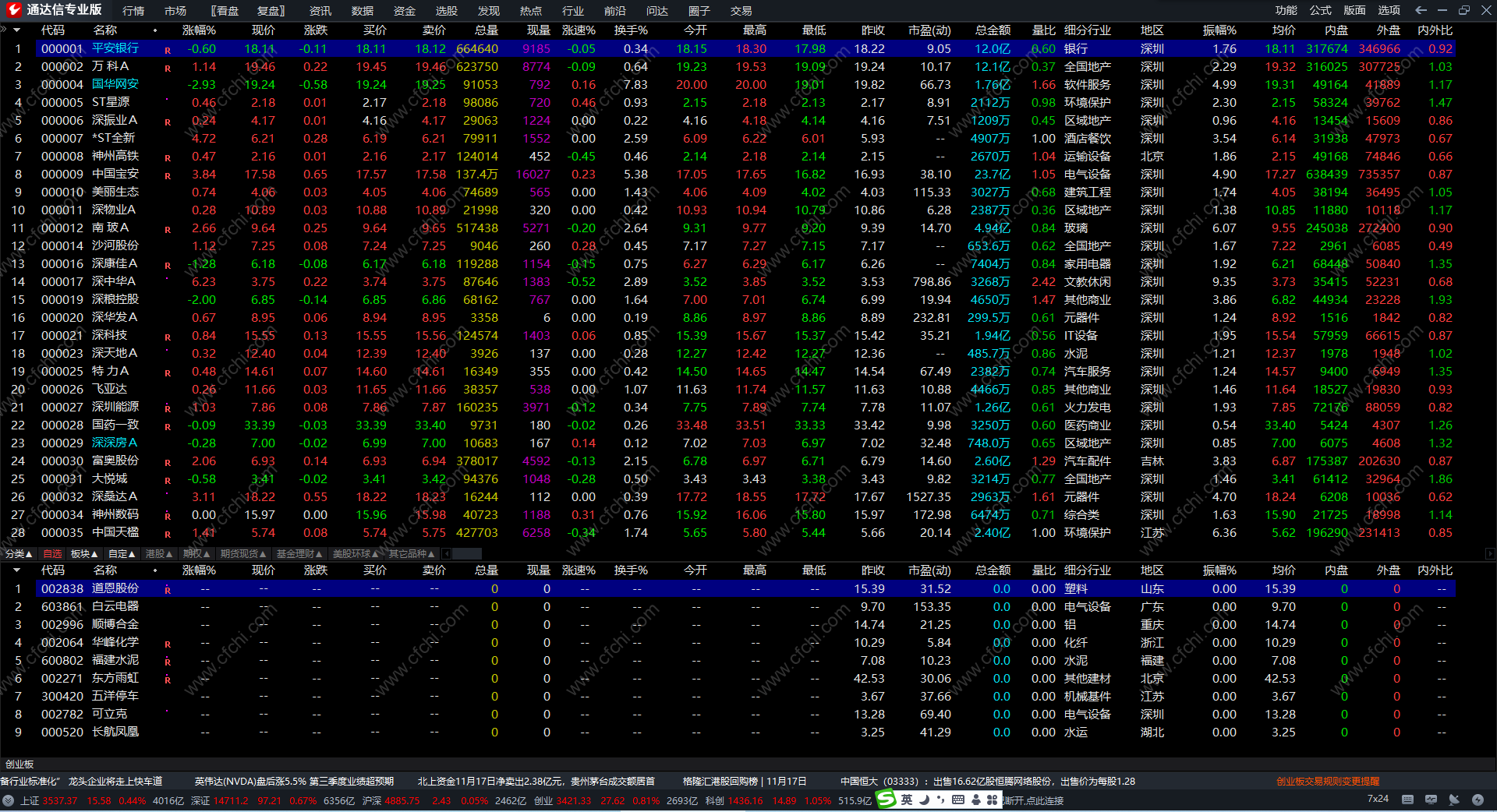Image resolution: width=1497 pixels, height=812 pixels.
Task: Open the 板块 sector dropdown tab
Action: click(x=84, y=554)
